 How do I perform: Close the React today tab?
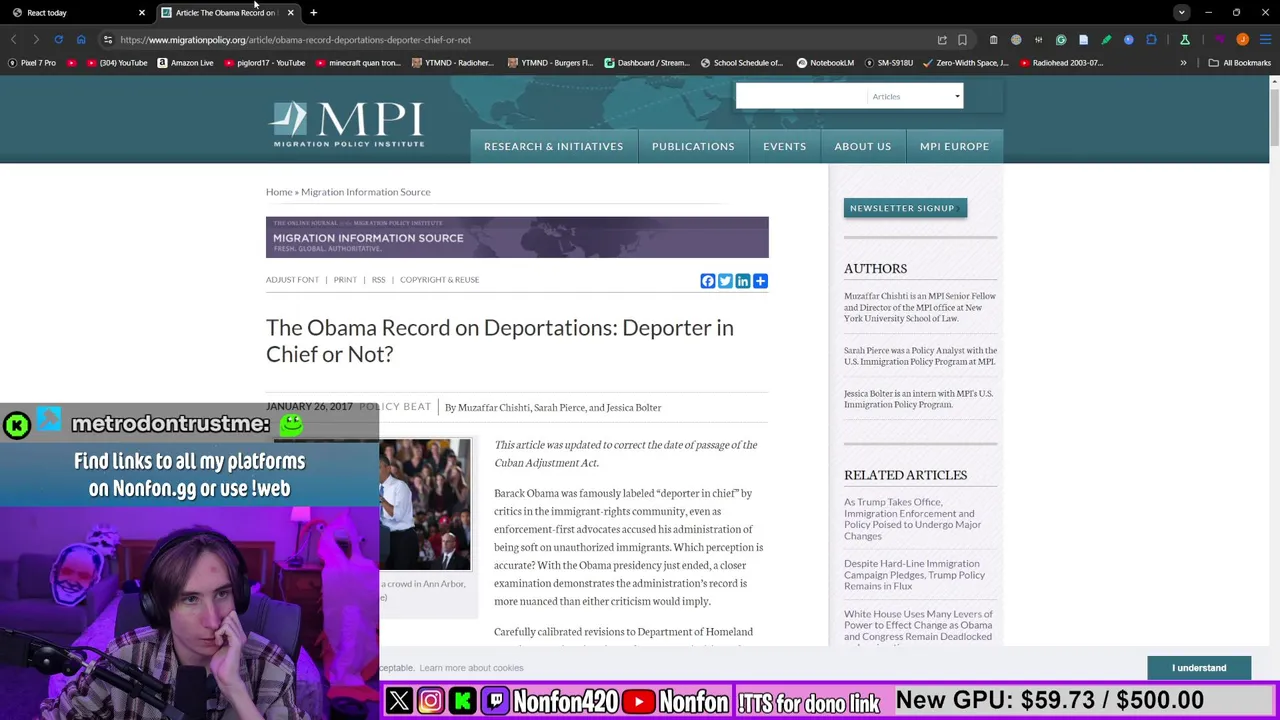pos(141,13)
